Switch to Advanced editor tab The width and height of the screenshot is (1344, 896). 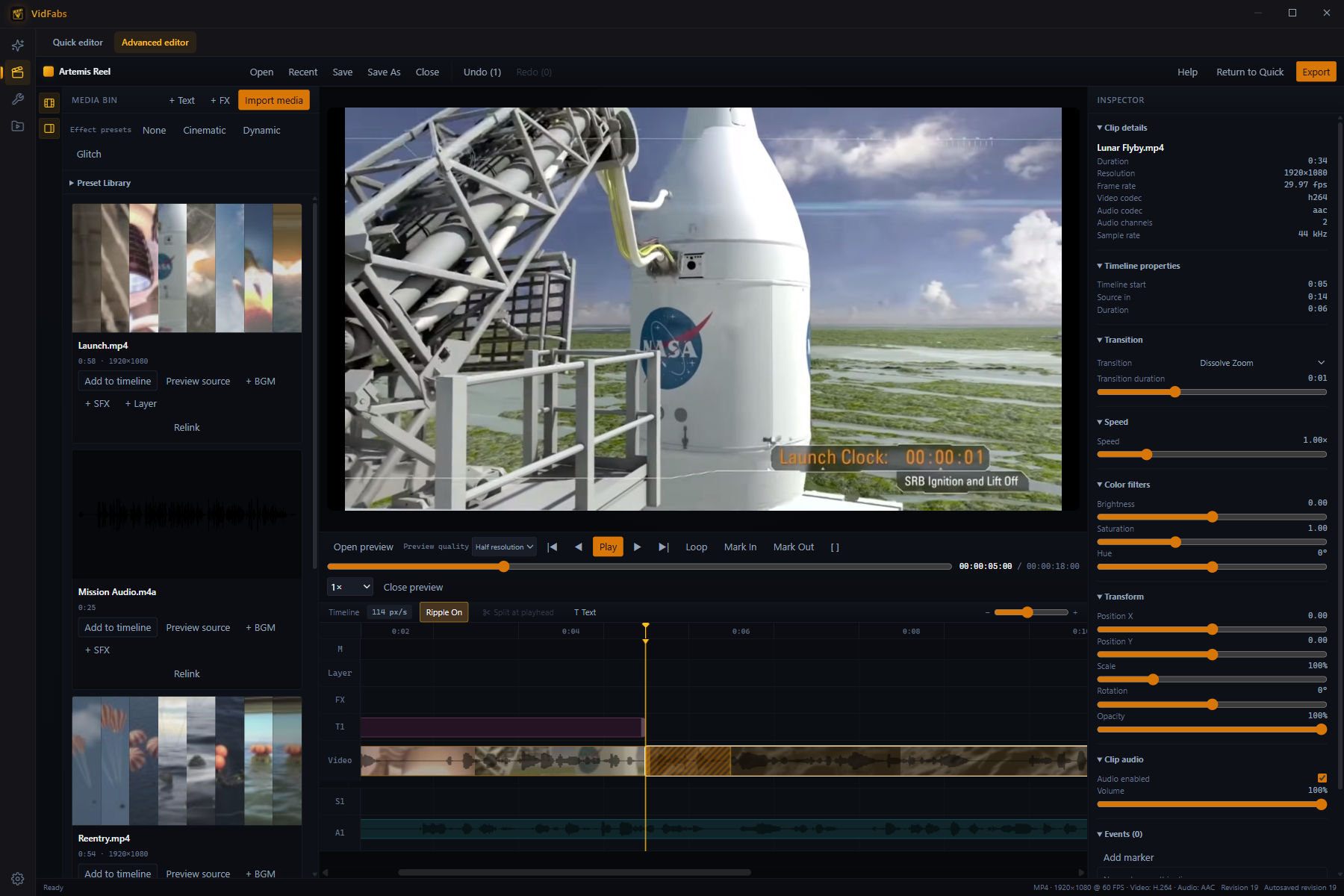point(155,43)
